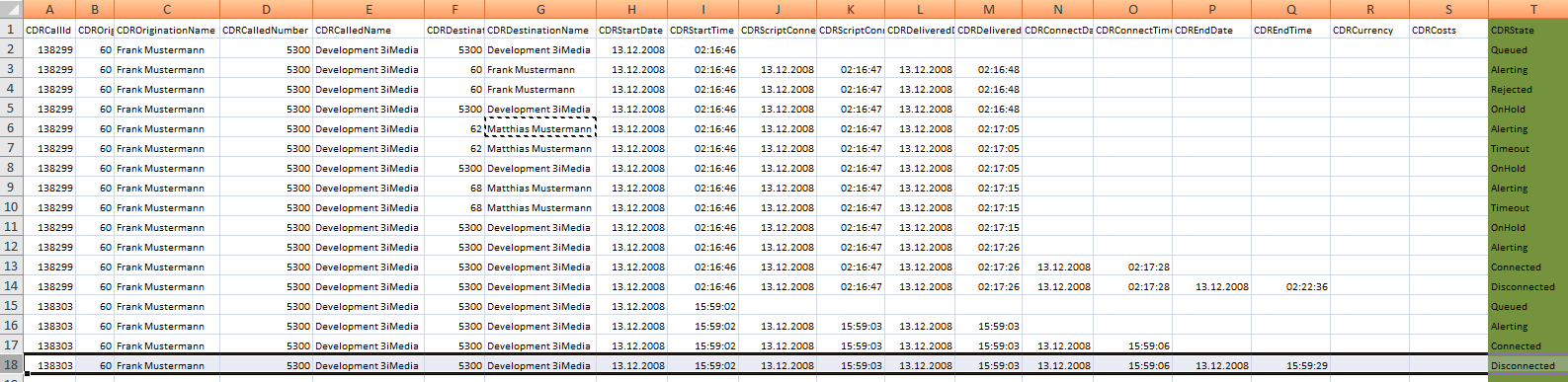Select column T header

(x=1527, y=9)
